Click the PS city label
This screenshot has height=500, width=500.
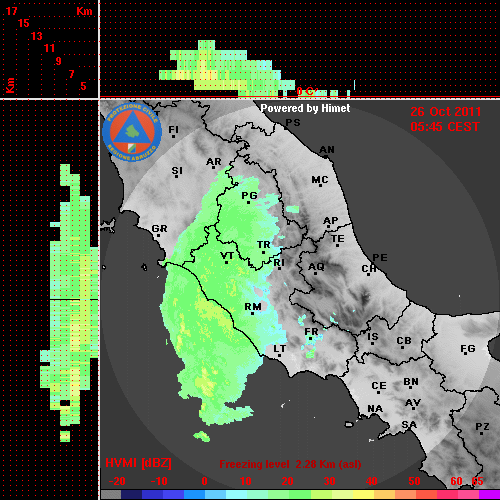293,123
